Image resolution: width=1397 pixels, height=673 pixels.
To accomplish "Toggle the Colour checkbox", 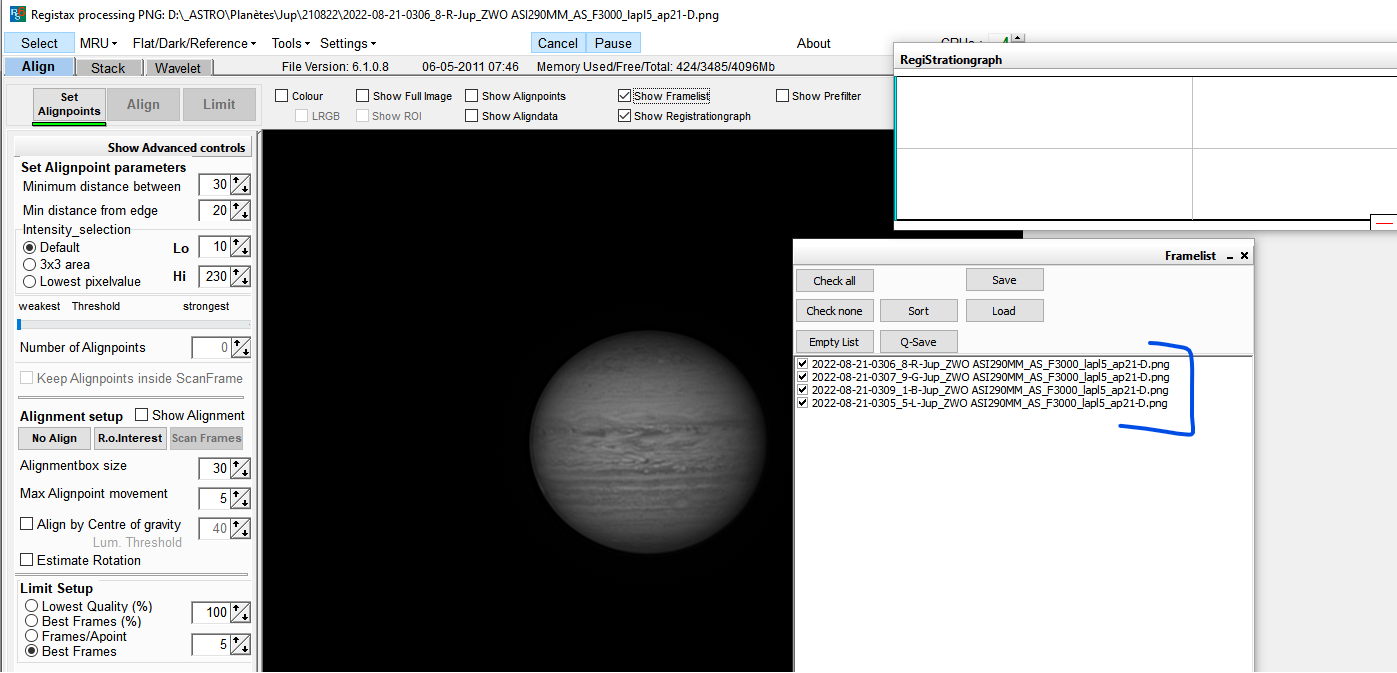I will point(282,96).
